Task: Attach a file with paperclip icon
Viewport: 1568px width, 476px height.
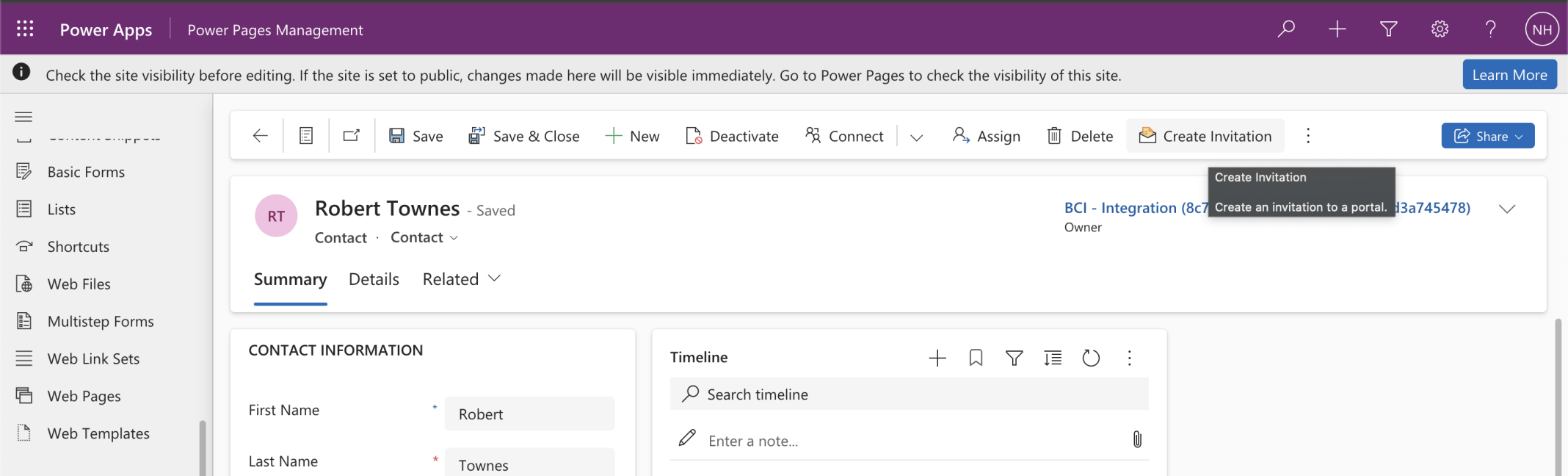Action: click(1137, 439)
